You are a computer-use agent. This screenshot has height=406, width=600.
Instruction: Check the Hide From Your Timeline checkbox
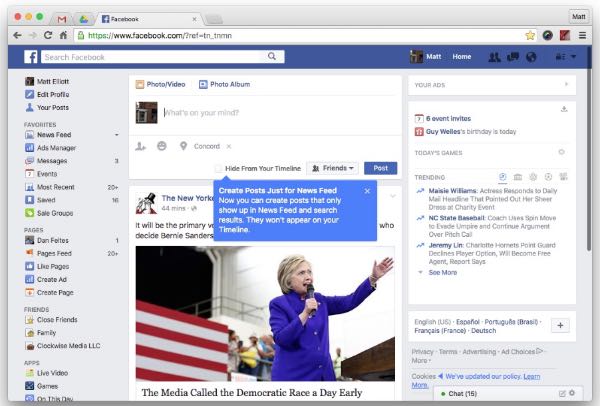(218, 168)
